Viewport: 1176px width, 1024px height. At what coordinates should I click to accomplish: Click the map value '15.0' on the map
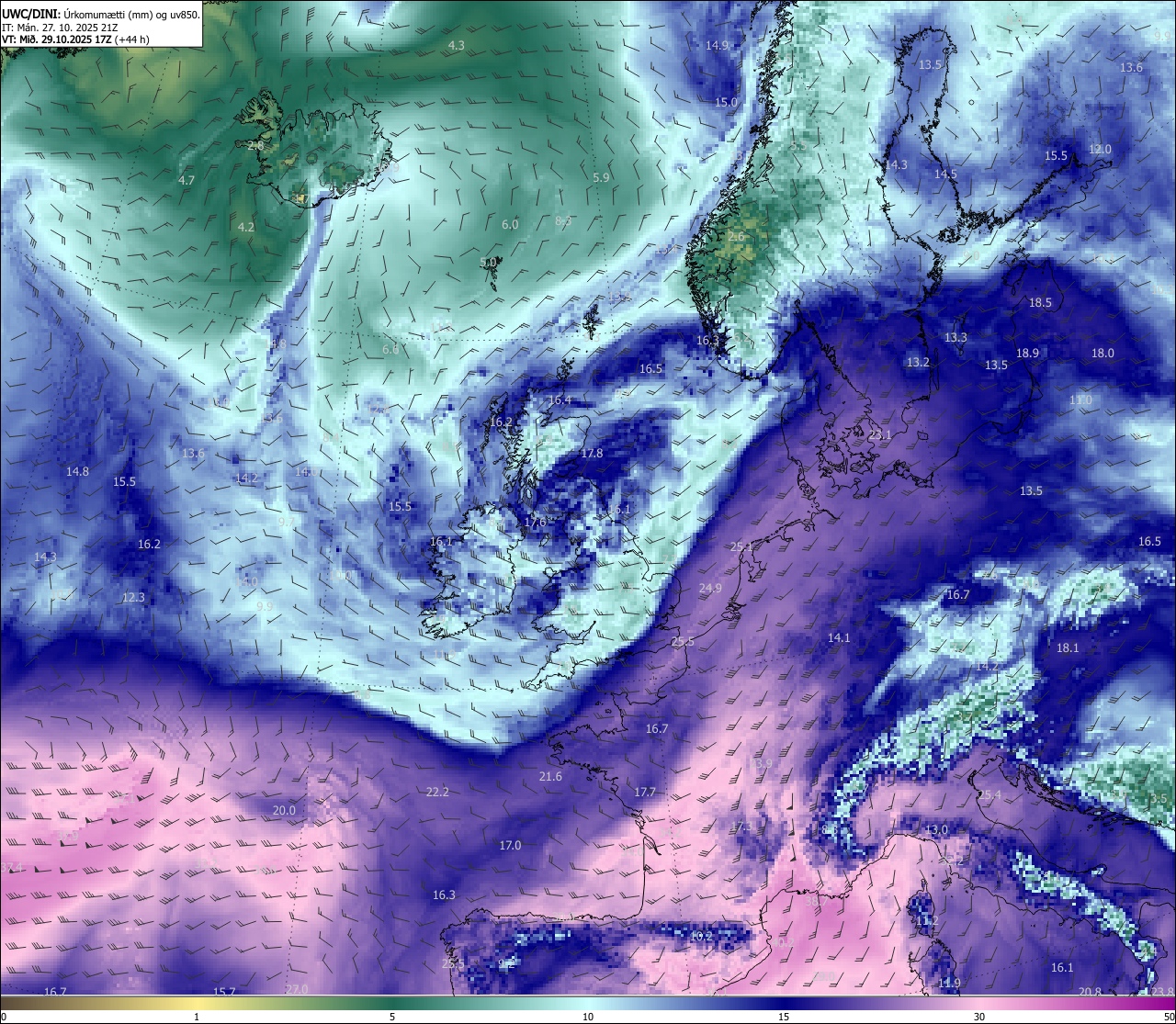coord(726,103)
